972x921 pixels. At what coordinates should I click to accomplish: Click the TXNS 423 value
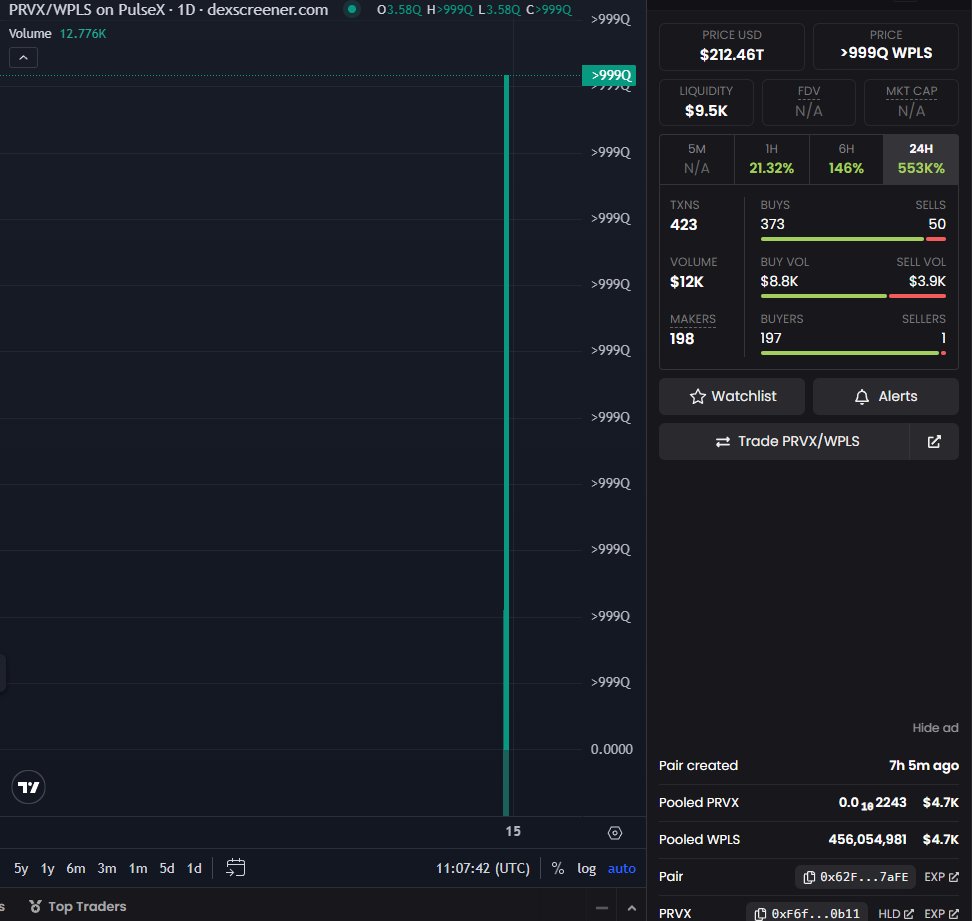point(683,225)
